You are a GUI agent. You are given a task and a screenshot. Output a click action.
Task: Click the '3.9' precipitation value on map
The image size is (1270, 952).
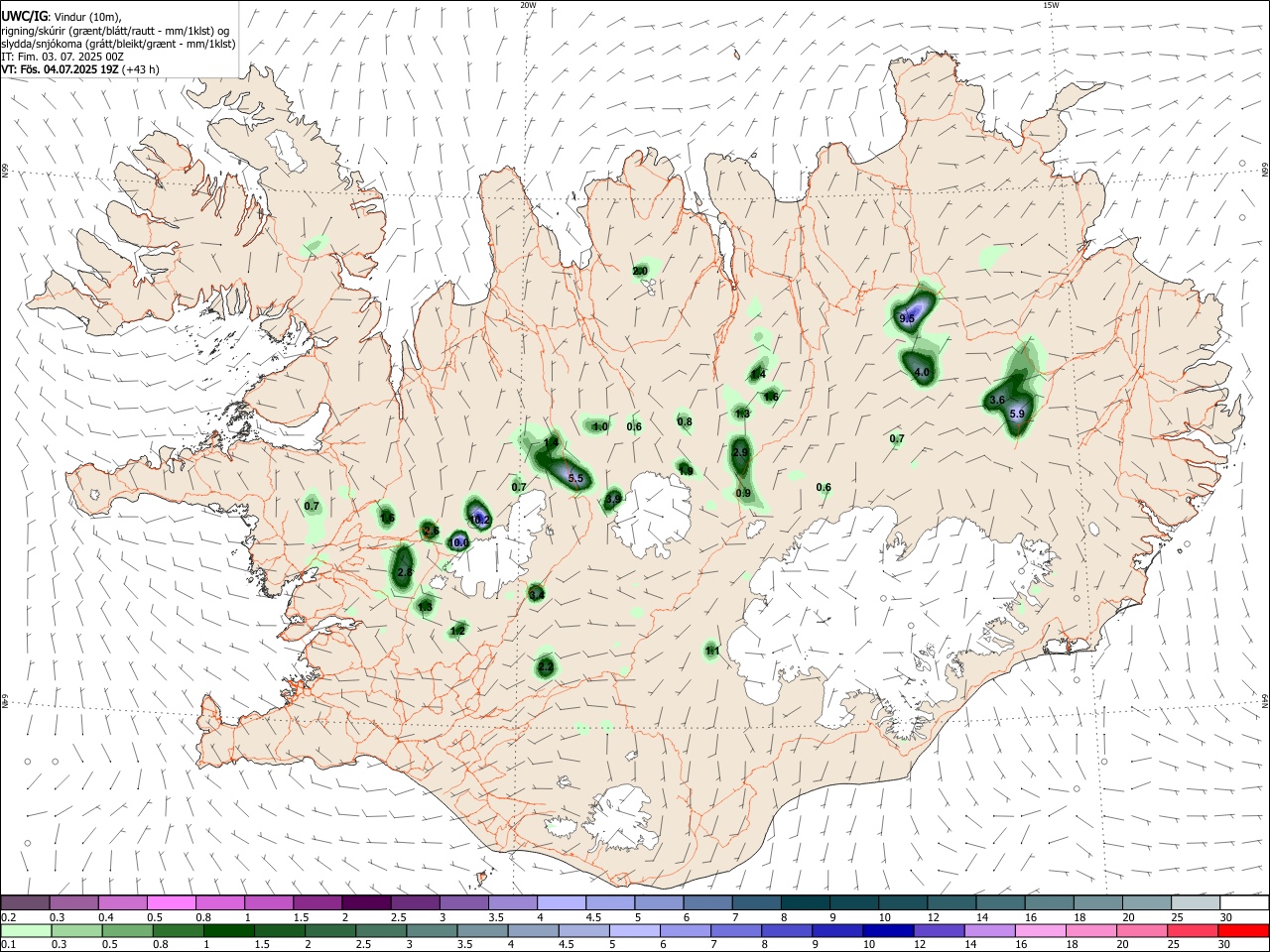tap(614, 499)
